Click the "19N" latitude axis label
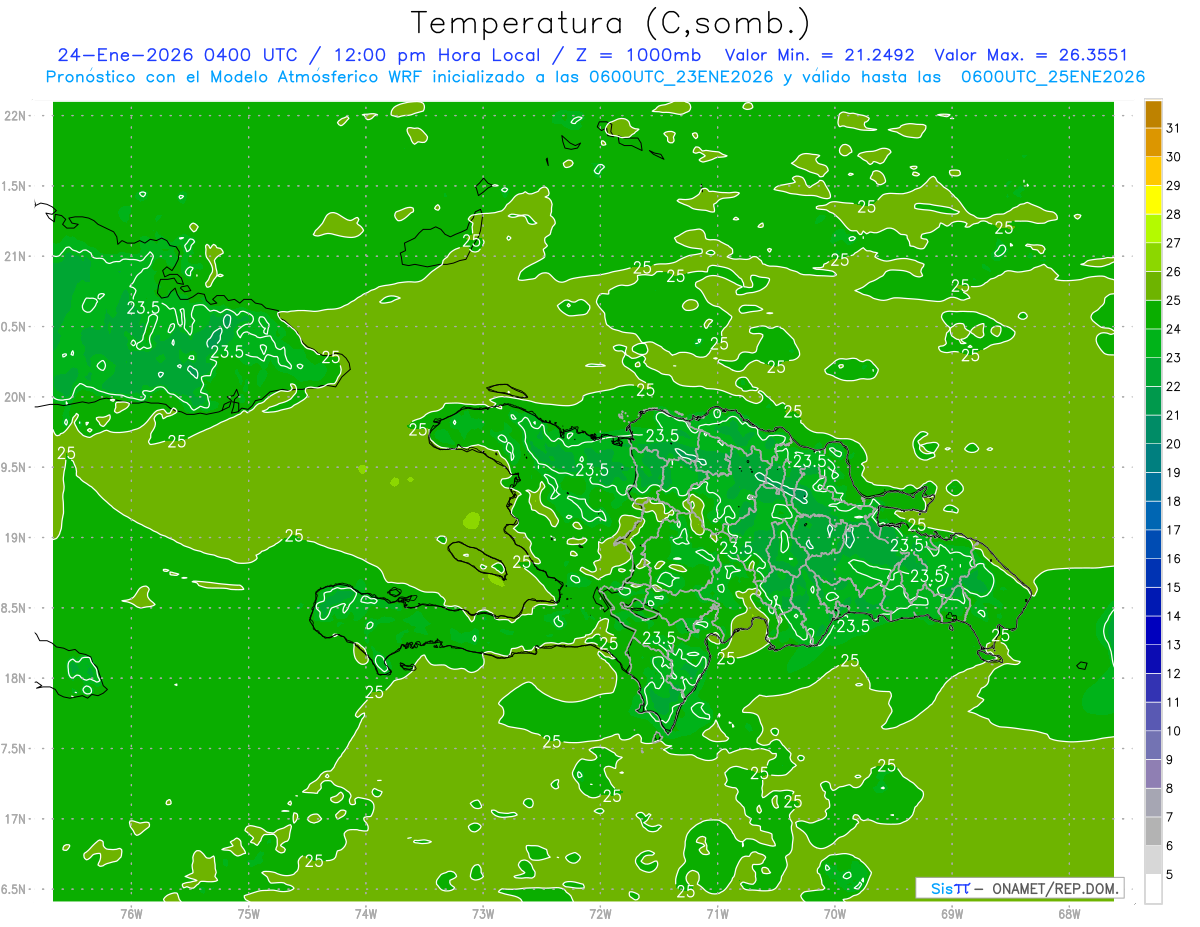The width and height of the screenshot is (1200, 927). pos(16,538)
